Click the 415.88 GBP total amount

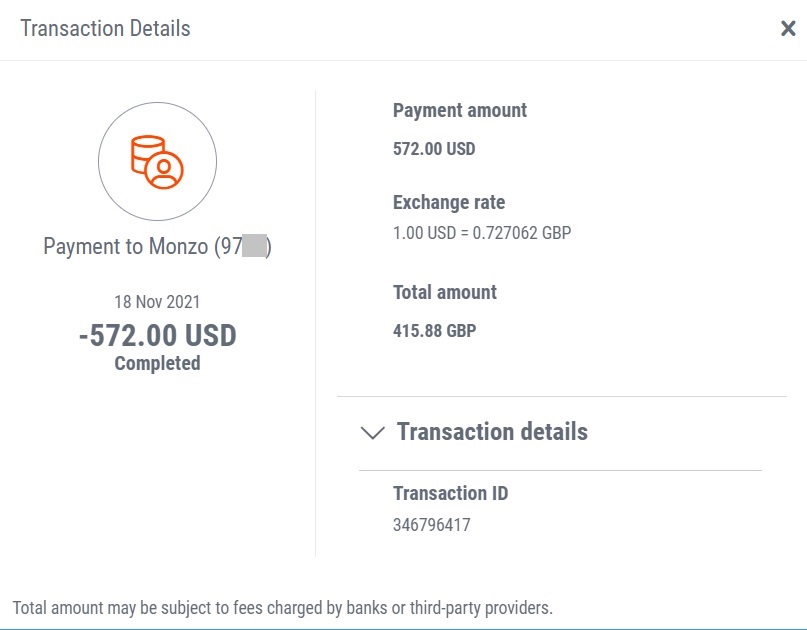(434, 330)
